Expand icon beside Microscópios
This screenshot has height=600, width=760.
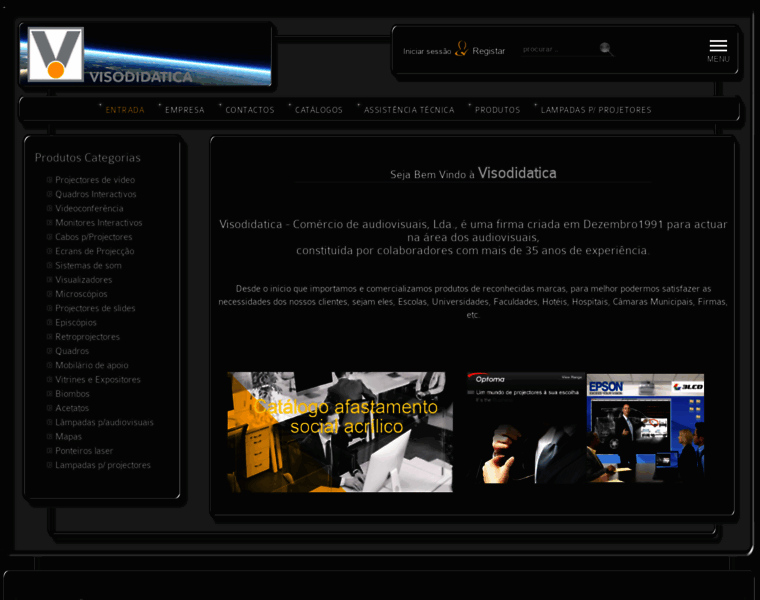(x=49, y=294)
